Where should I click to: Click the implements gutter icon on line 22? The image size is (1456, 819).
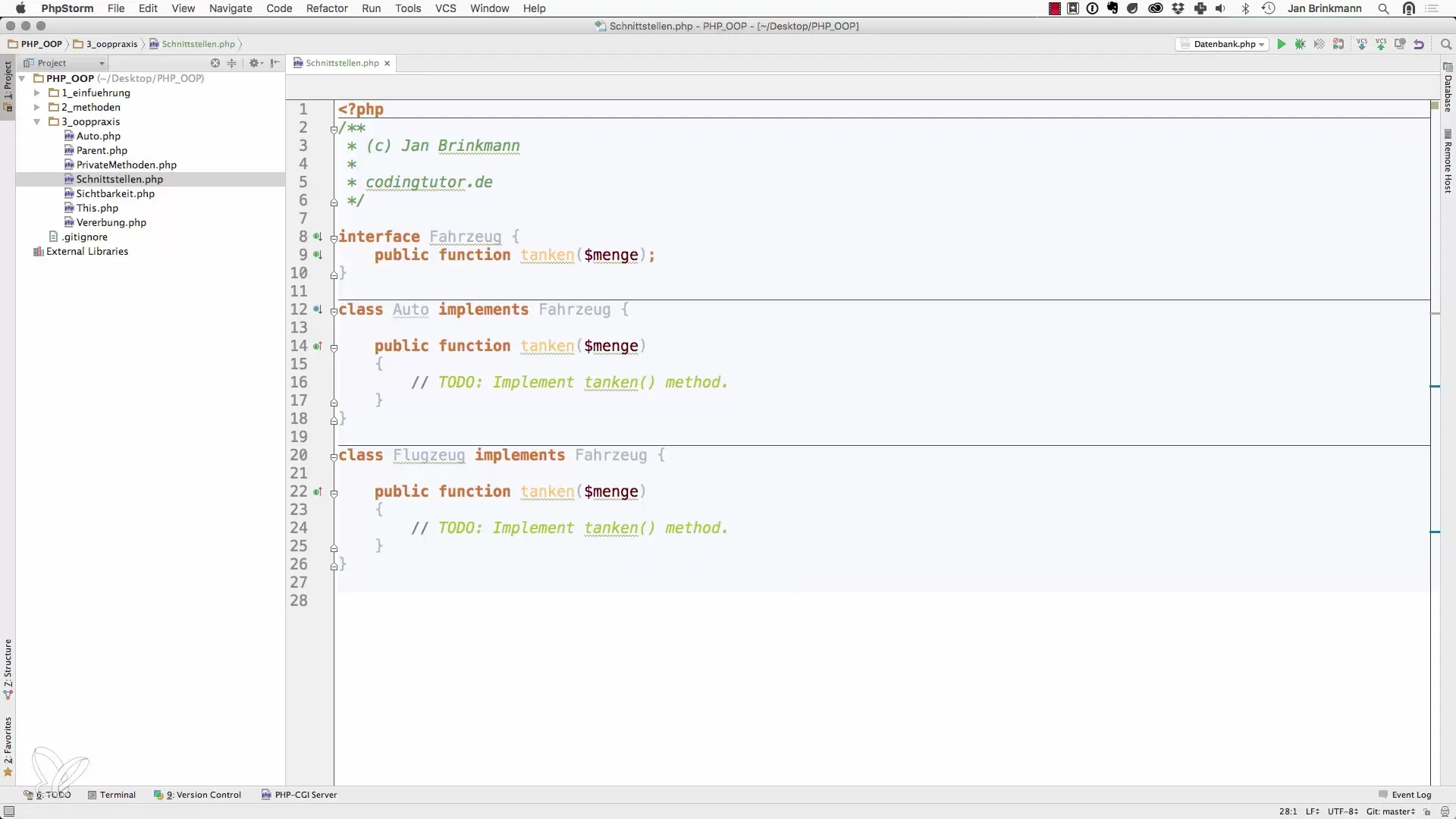[318, 491]
